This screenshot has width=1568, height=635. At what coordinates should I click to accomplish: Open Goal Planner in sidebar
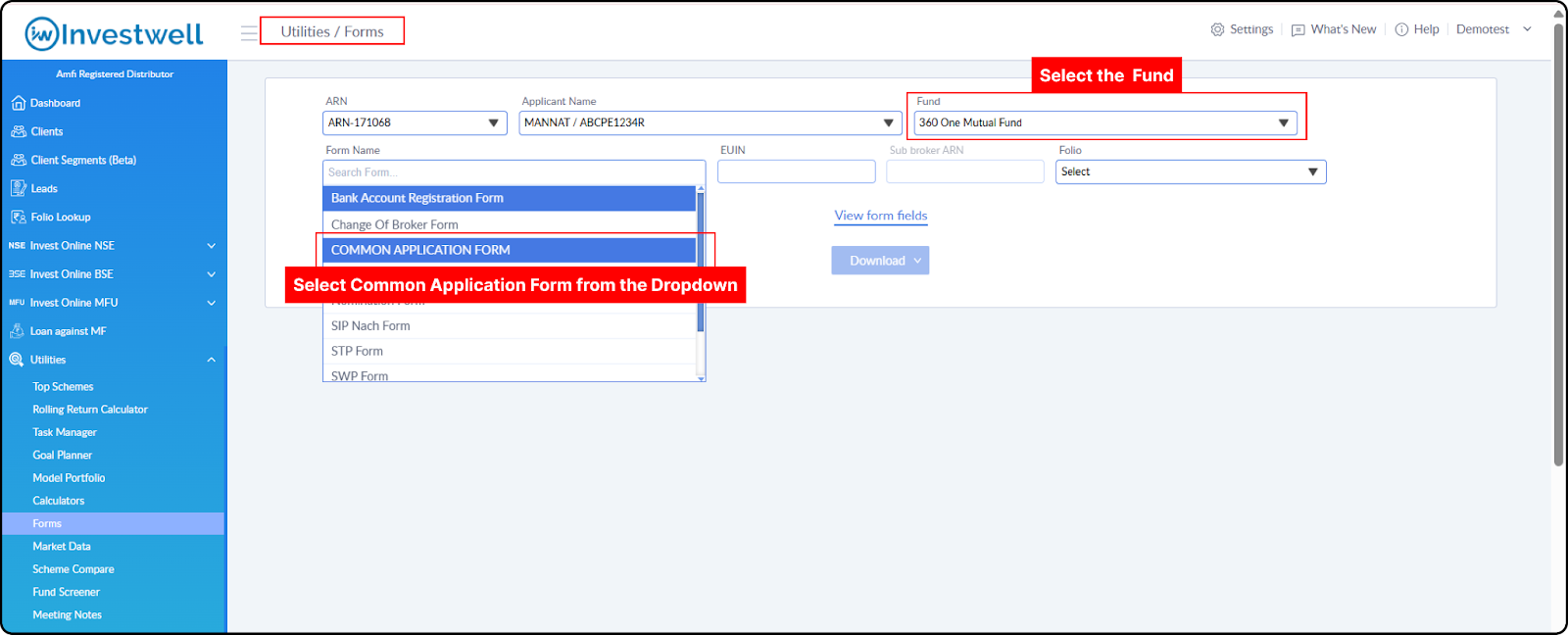pyautogui.click(x=63, y=455)
